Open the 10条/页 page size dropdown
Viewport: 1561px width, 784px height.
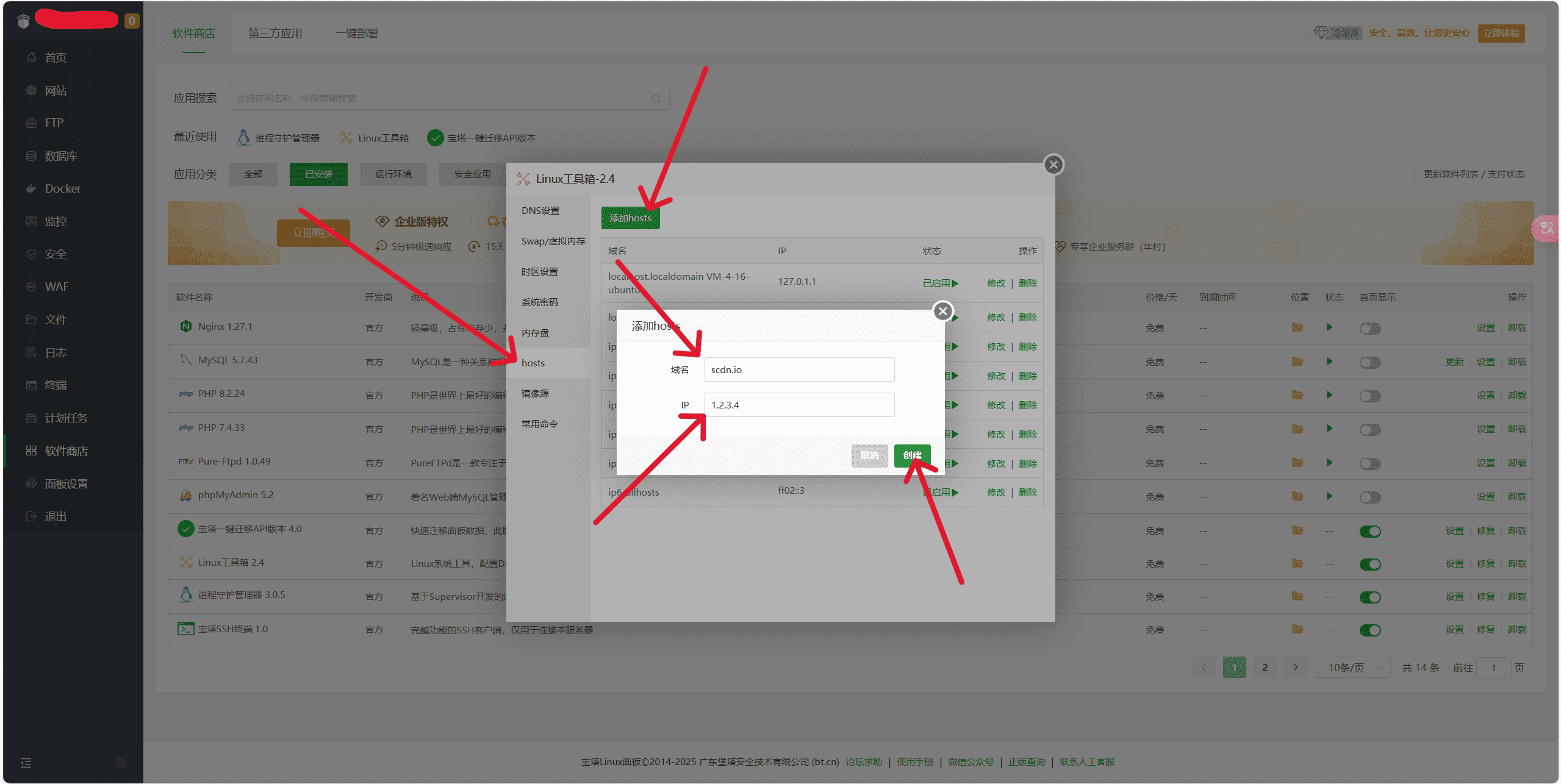[1352, 668]
